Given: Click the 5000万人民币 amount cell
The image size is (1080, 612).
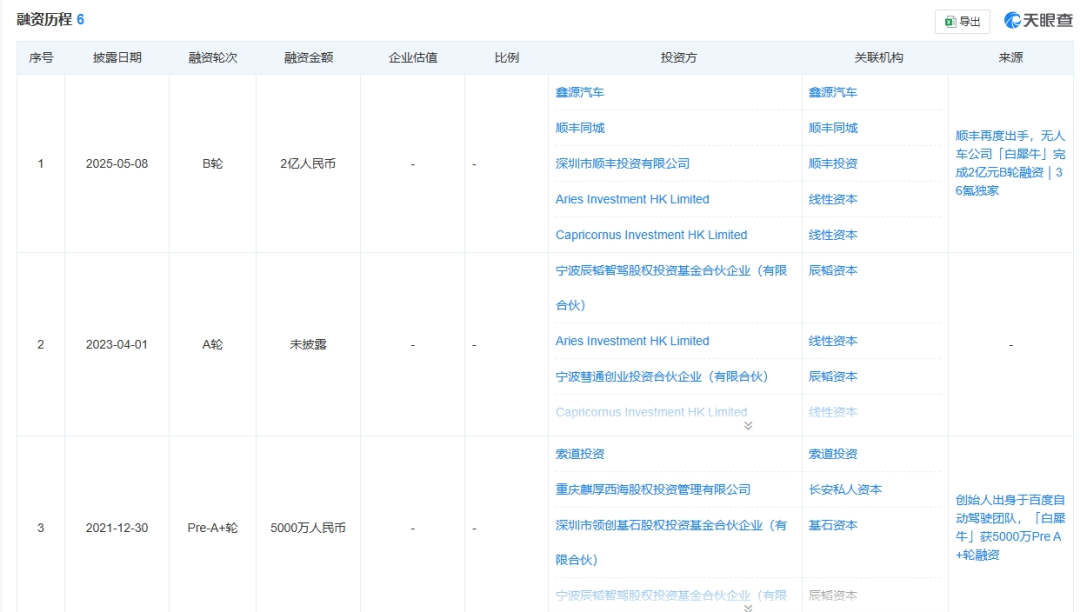Looking at the screenshot, I should (308, 528).
